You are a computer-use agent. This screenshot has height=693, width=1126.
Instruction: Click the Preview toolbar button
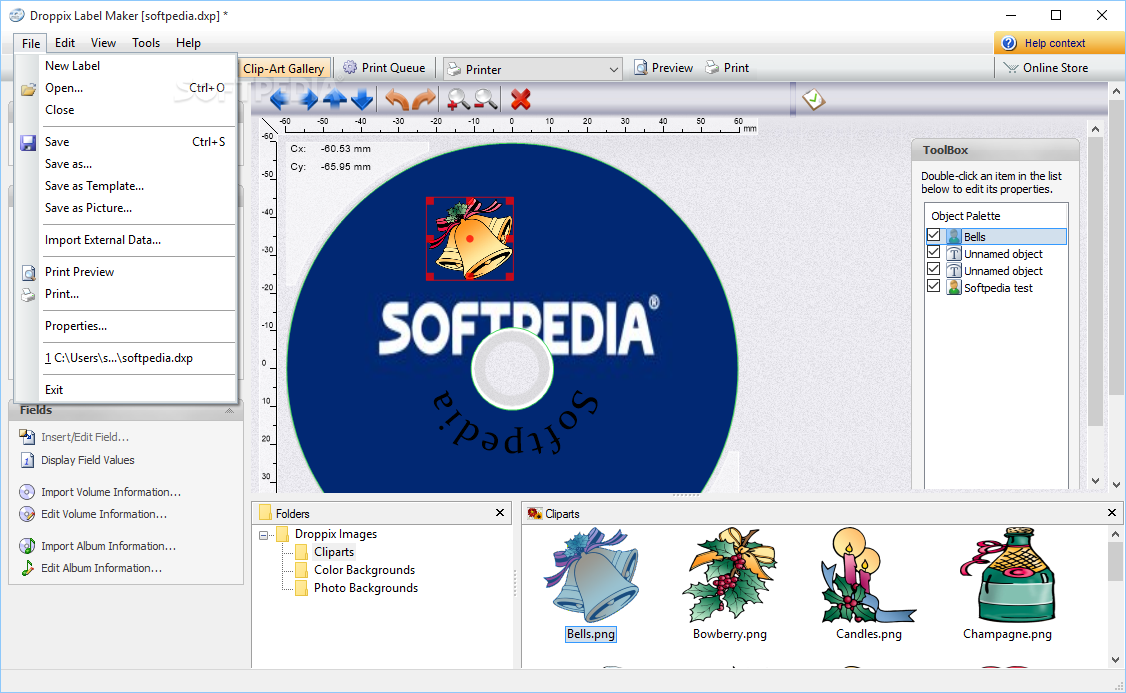(x=664, y=68)
